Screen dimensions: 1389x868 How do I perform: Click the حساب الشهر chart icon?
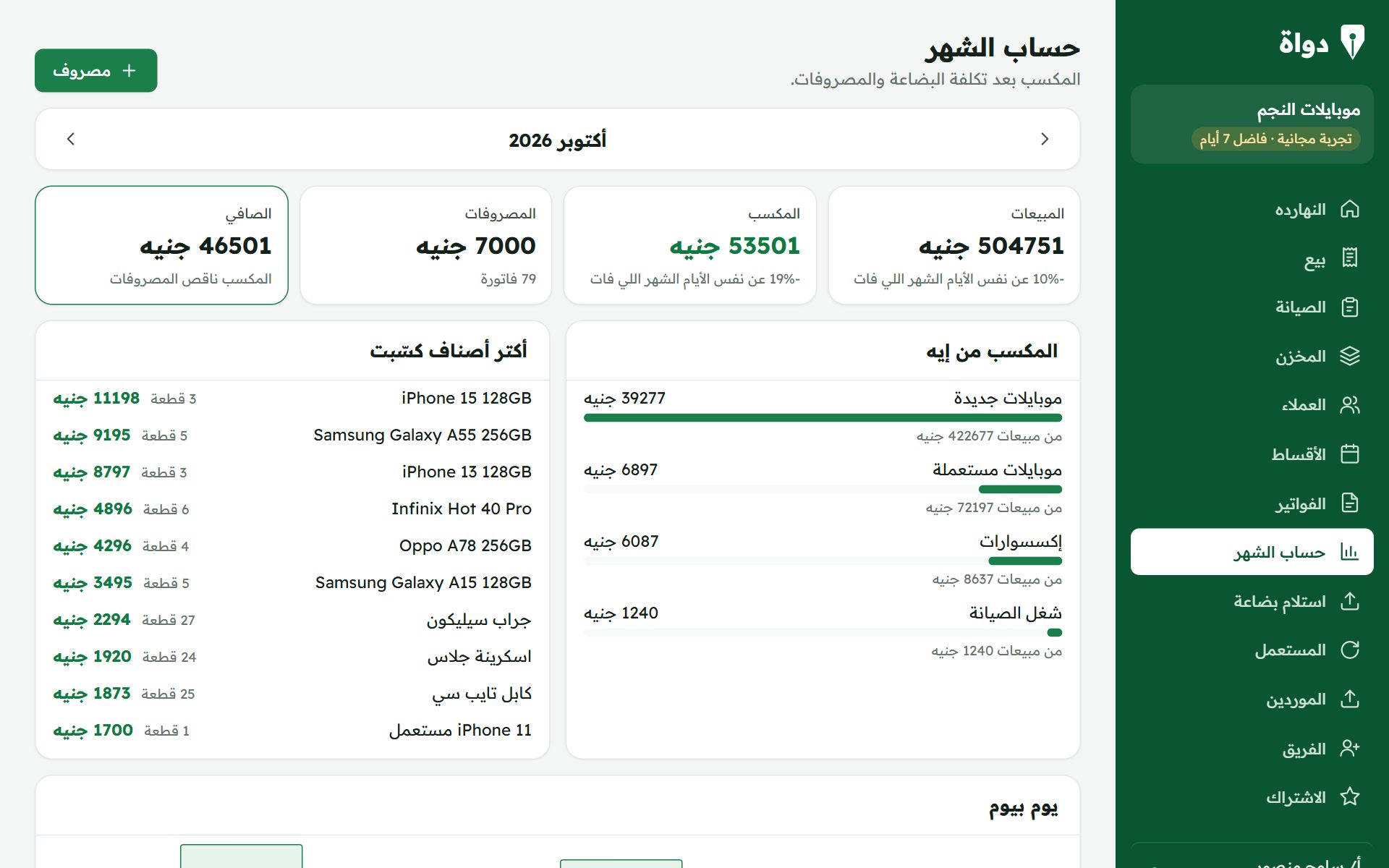click(x=1349, y=552)
